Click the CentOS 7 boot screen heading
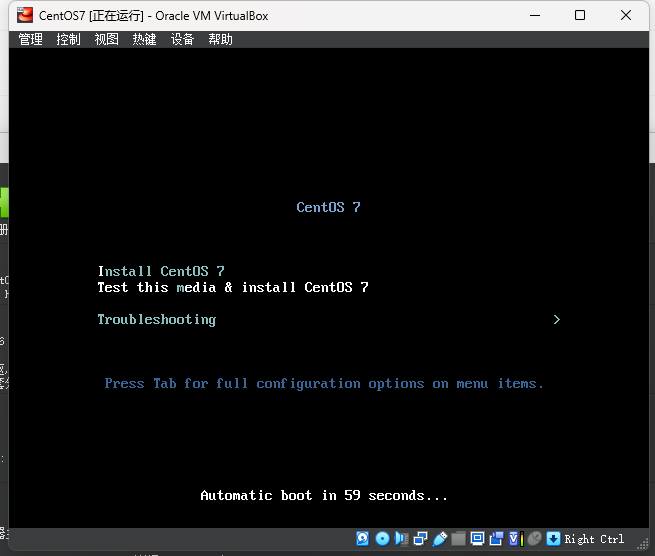The height and width of the screenshot is (556, 655). (x=328, y=207)
